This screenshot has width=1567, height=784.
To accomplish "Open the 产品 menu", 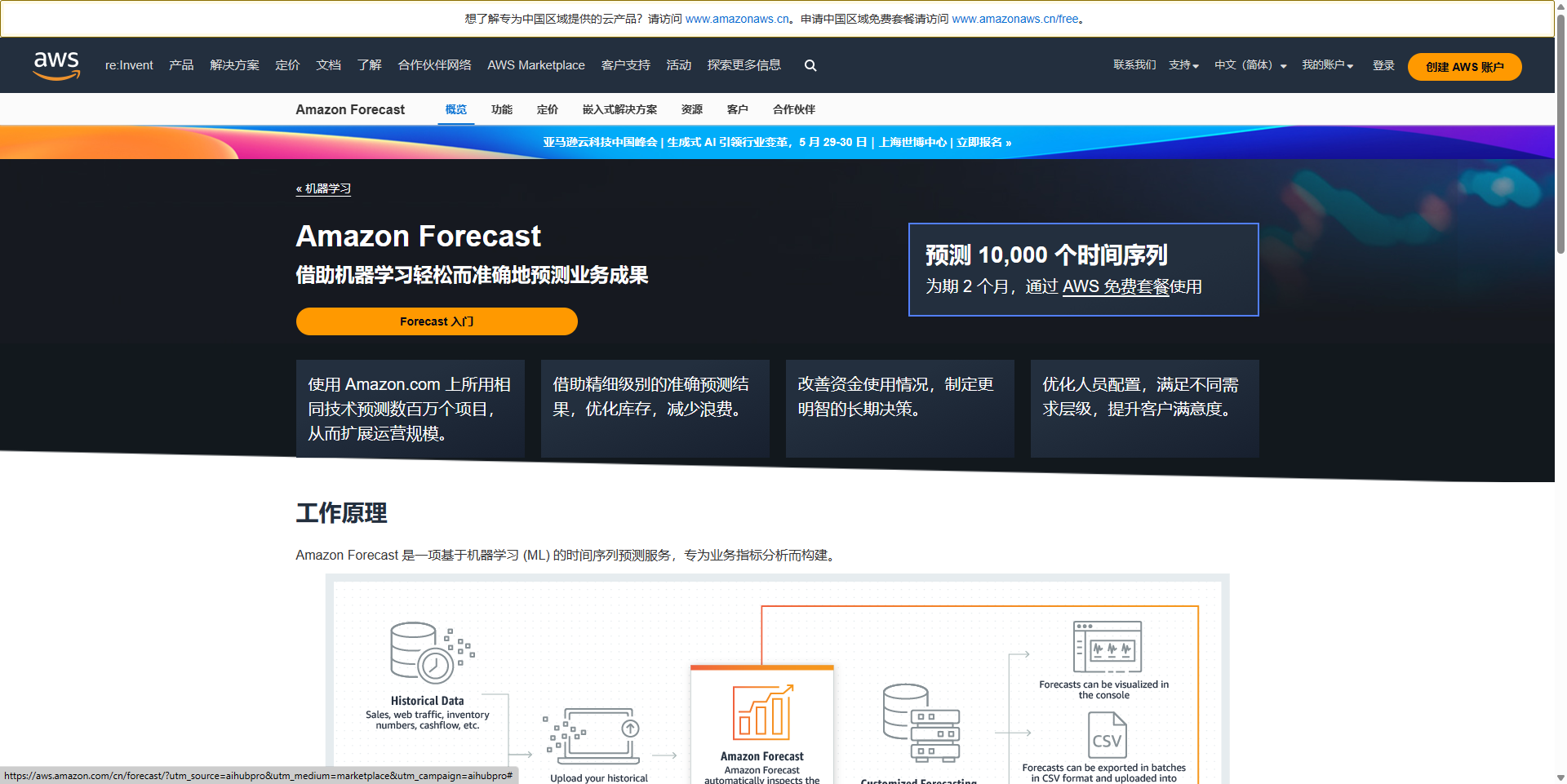I will (x=181, y=65).
